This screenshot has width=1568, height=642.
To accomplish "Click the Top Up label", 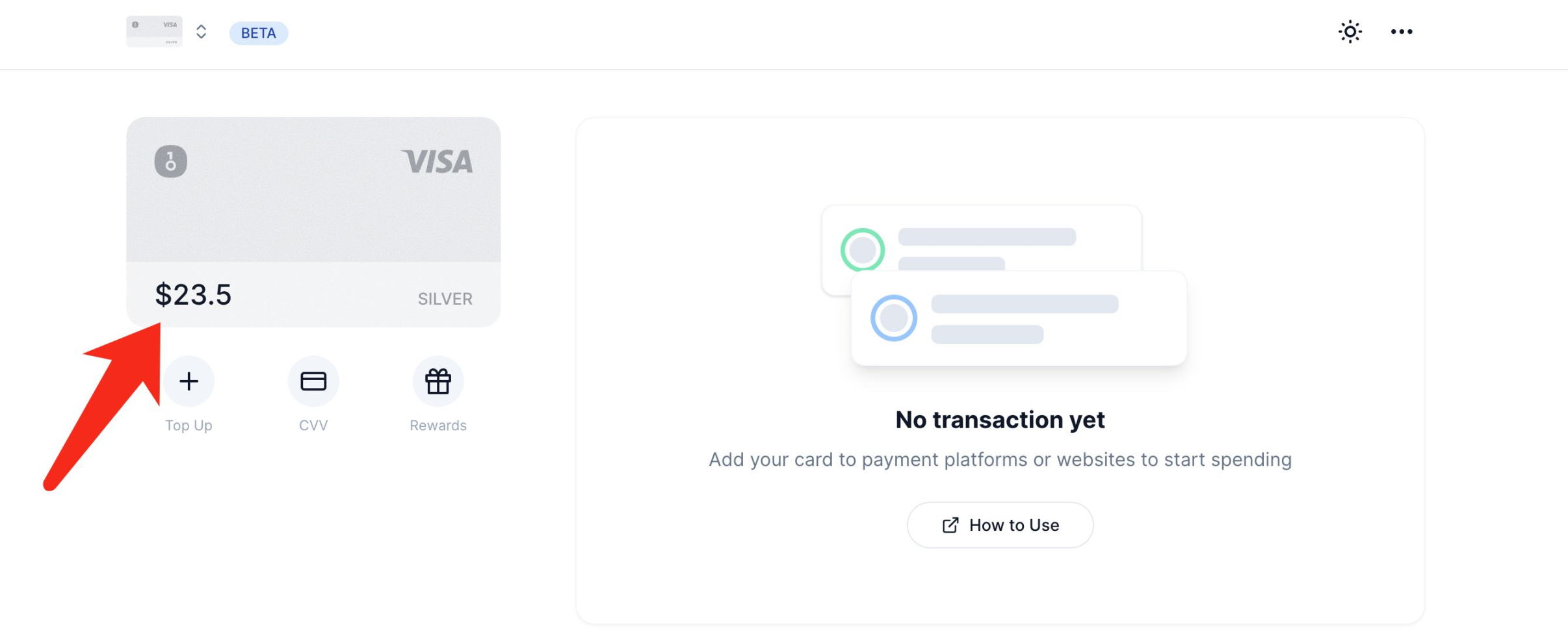I will pyautogui.click(x=189, y=426).
